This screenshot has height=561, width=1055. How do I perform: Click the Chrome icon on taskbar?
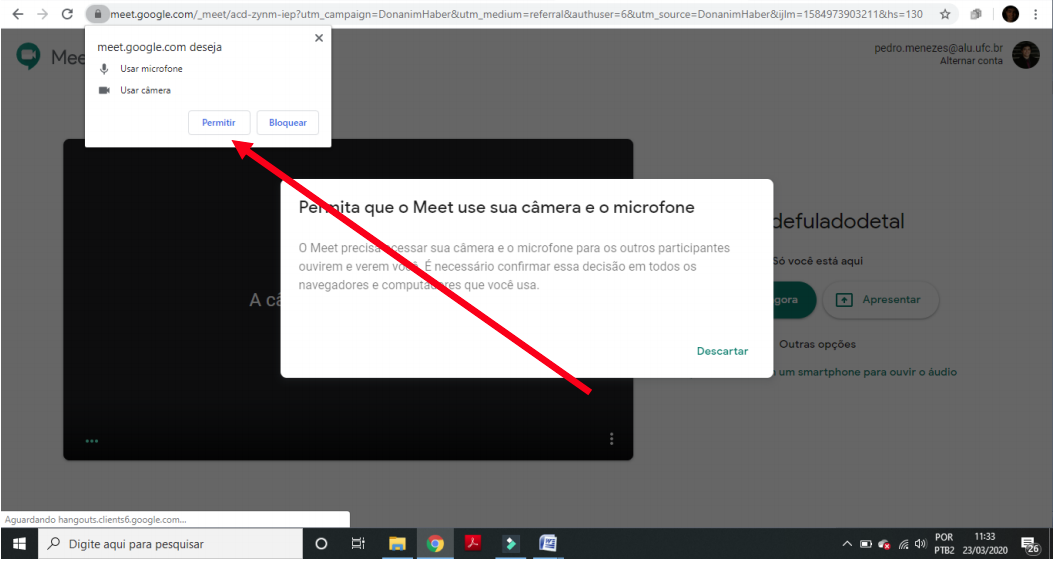coord(435,544)
